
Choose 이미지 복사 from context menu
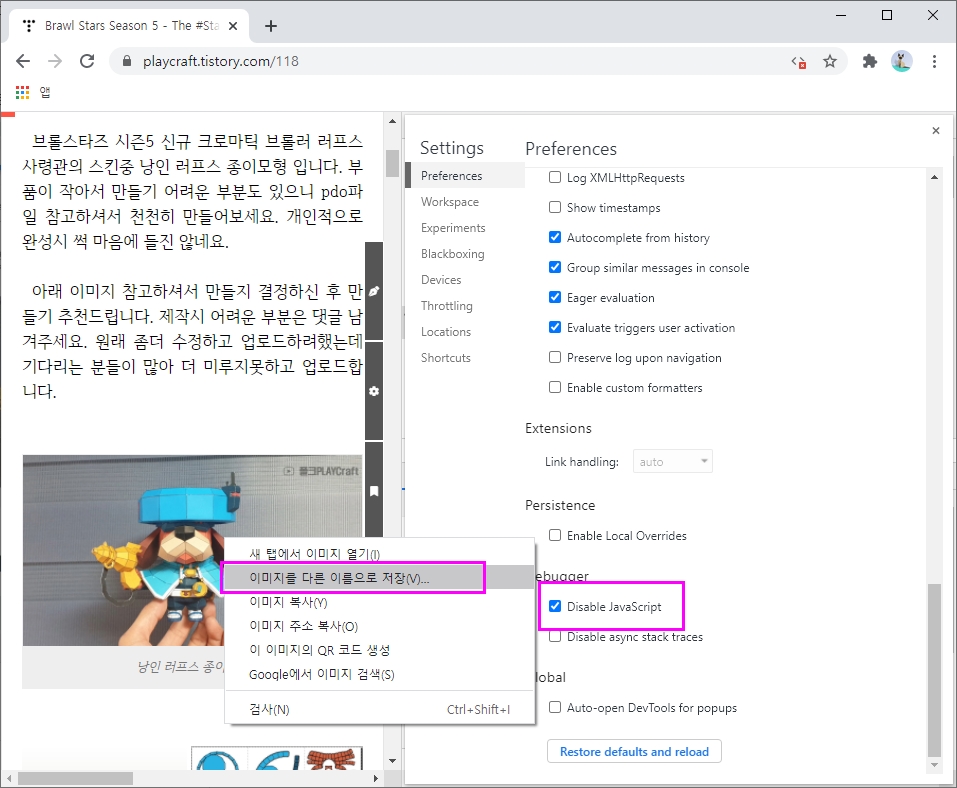[380, 602]
